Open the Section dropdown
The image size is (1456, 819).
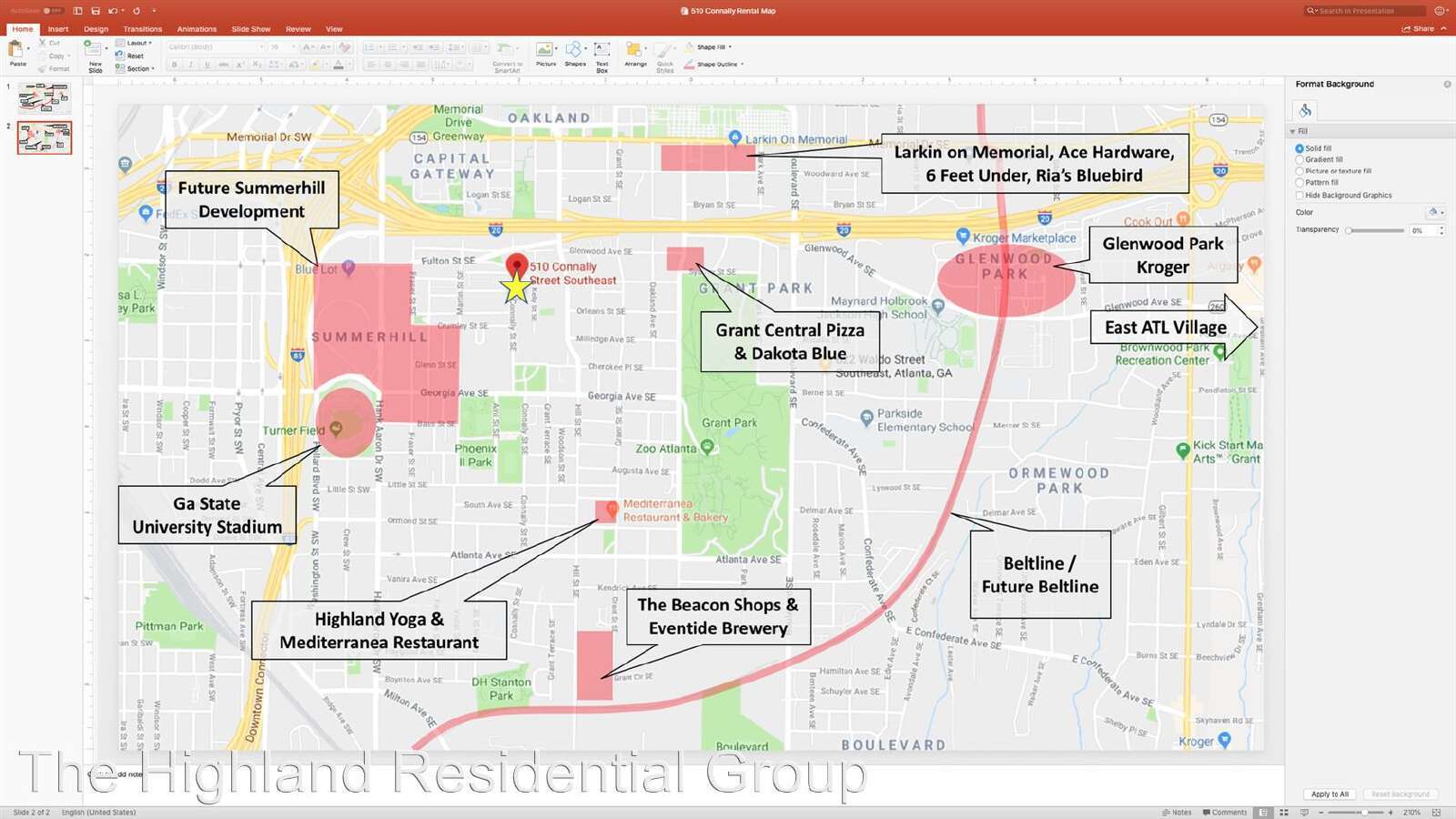click(135, 68)
